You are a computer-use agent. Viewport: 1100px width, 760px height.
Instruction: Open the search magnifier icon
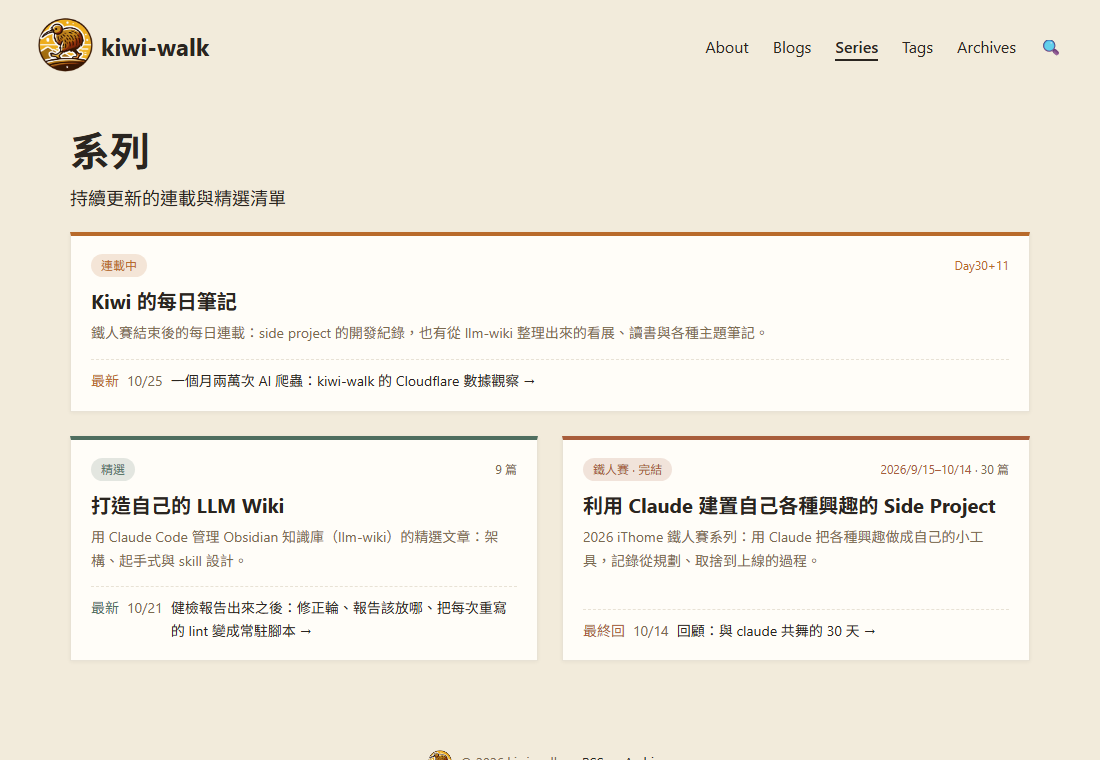coord(1050,48)
